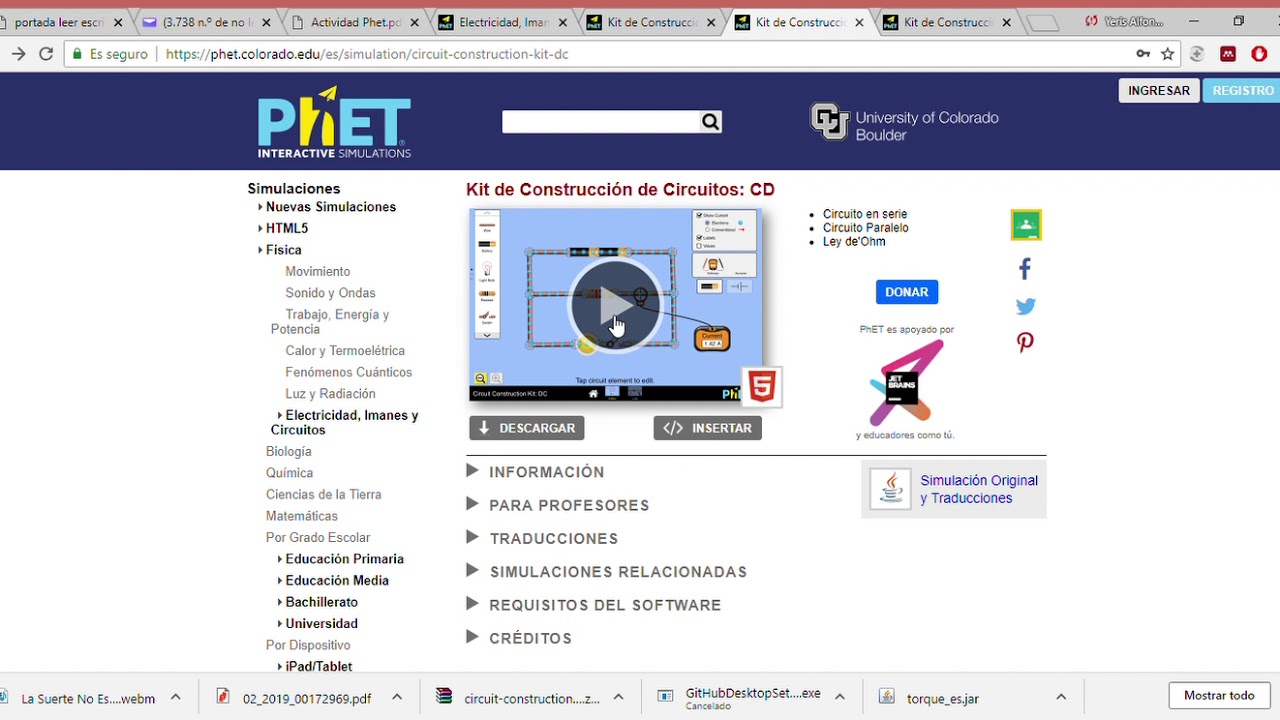Close the 'Actividad Phet.pdf' tab
1280x720 pixels.
coord(415,22)
